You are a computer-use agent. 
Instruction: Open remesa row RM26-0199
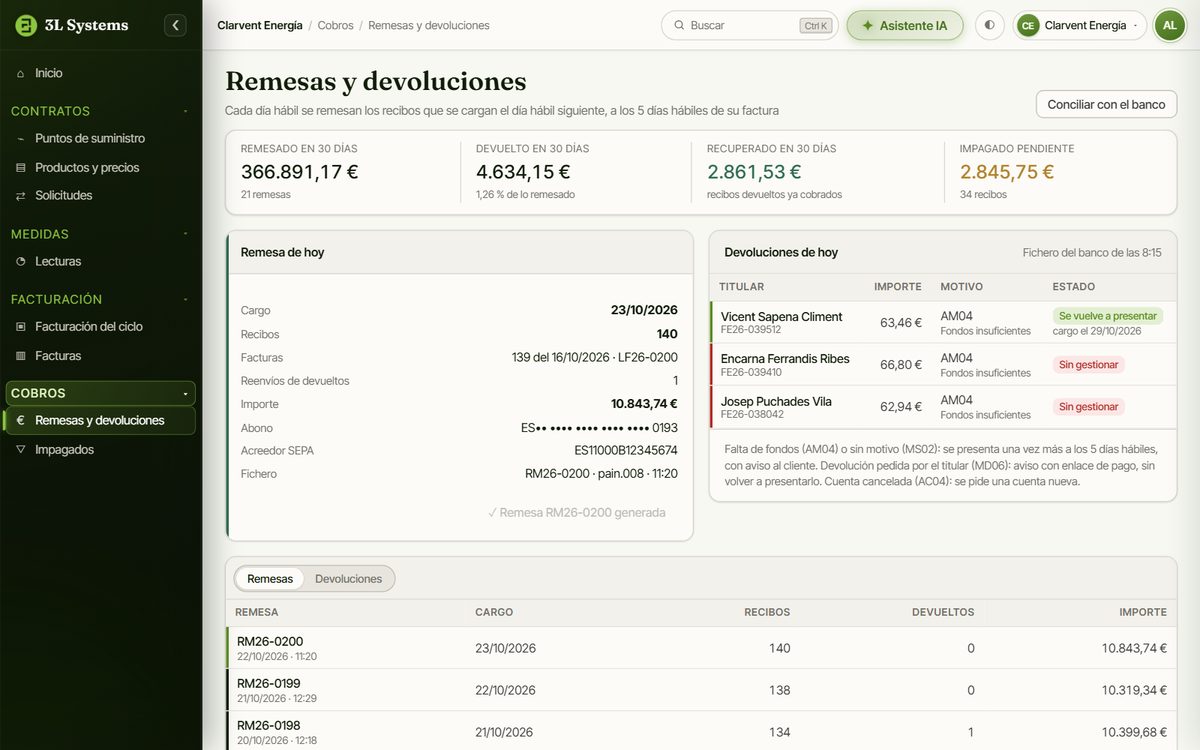point(701,690)
